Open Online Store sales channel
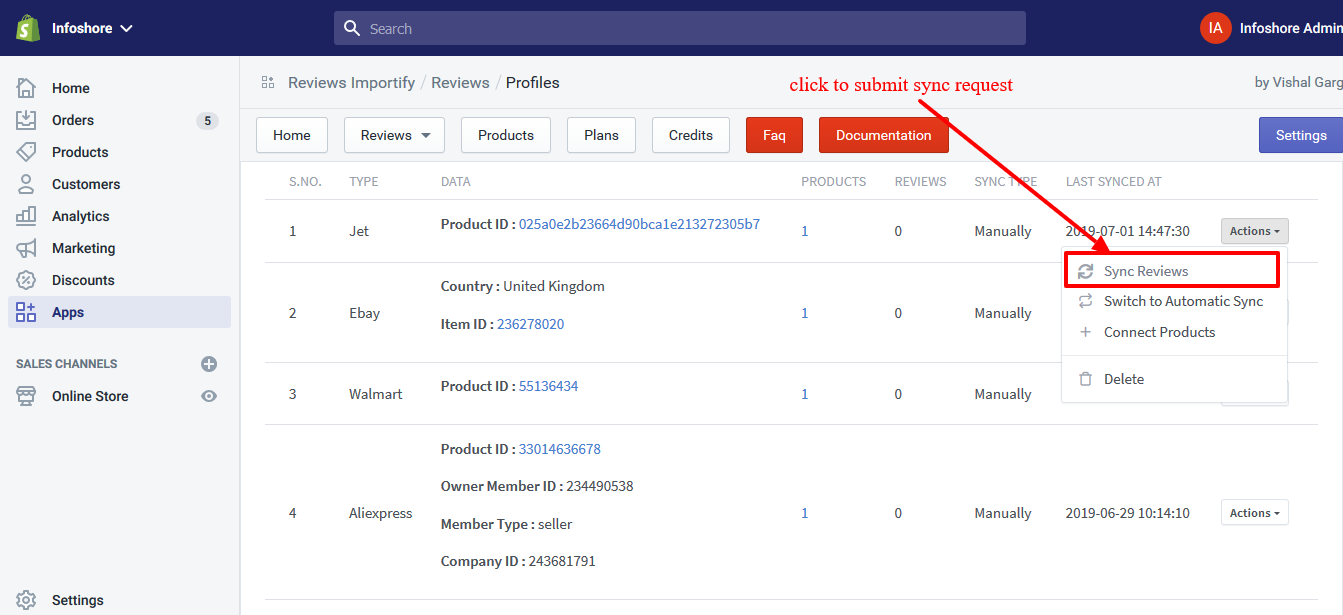Screen dimensions: 1343x615 90,396
